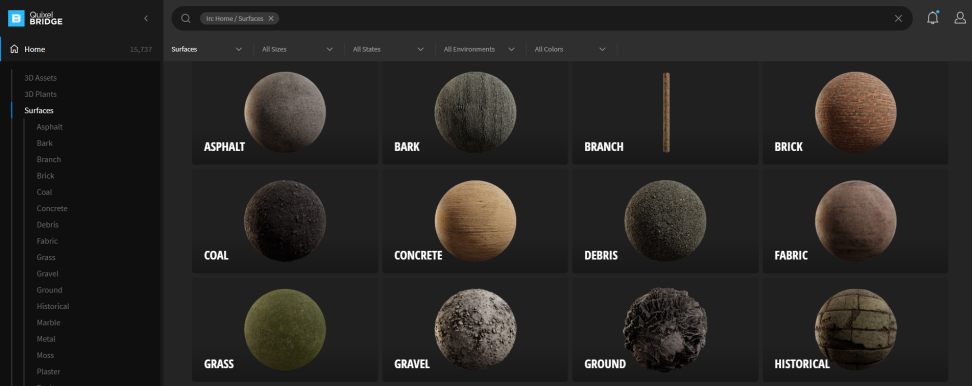Open the user account profile icon
Viewport: 972px width, 386px height.
pos(960,18)
